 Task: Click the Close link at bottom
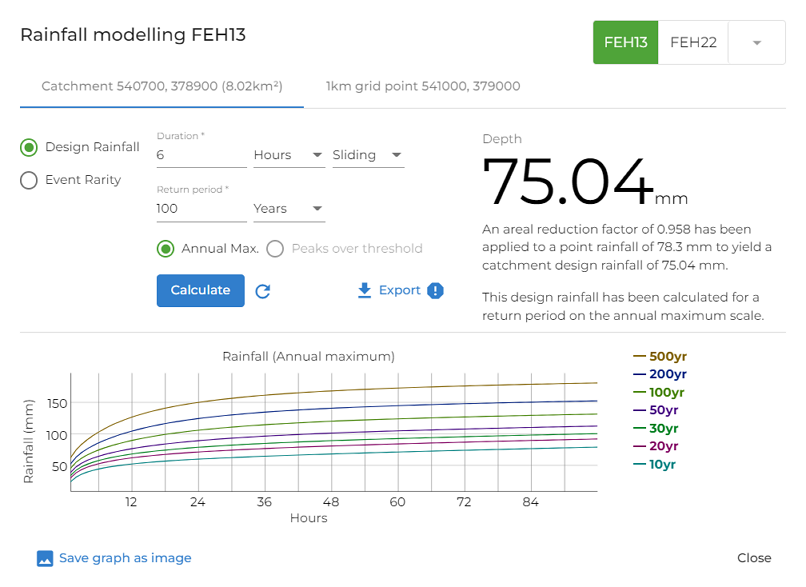(x=754, y=558)
